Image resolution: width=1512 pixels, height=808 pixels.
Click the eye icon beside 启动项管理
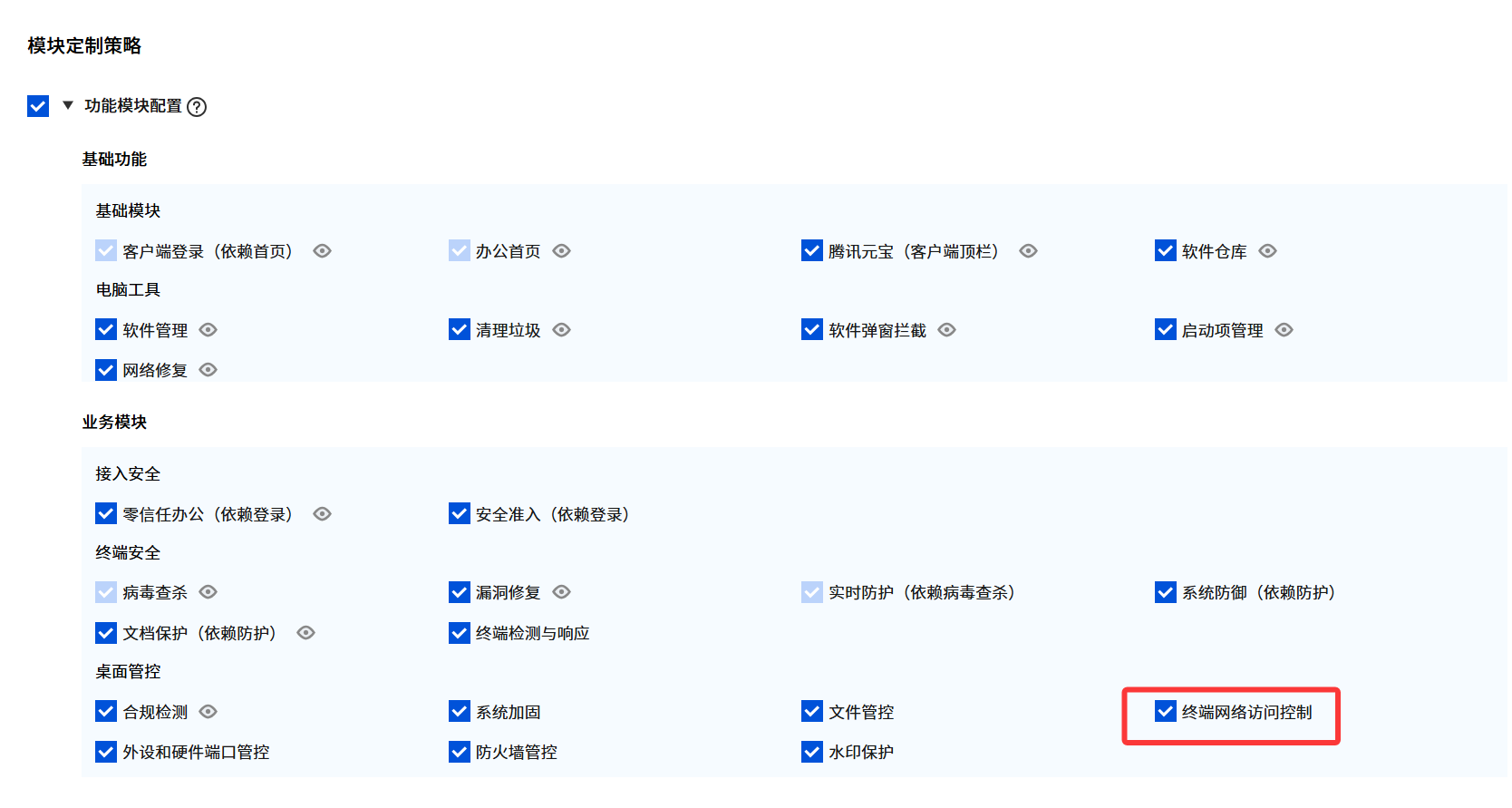[x=1284, y=330]
